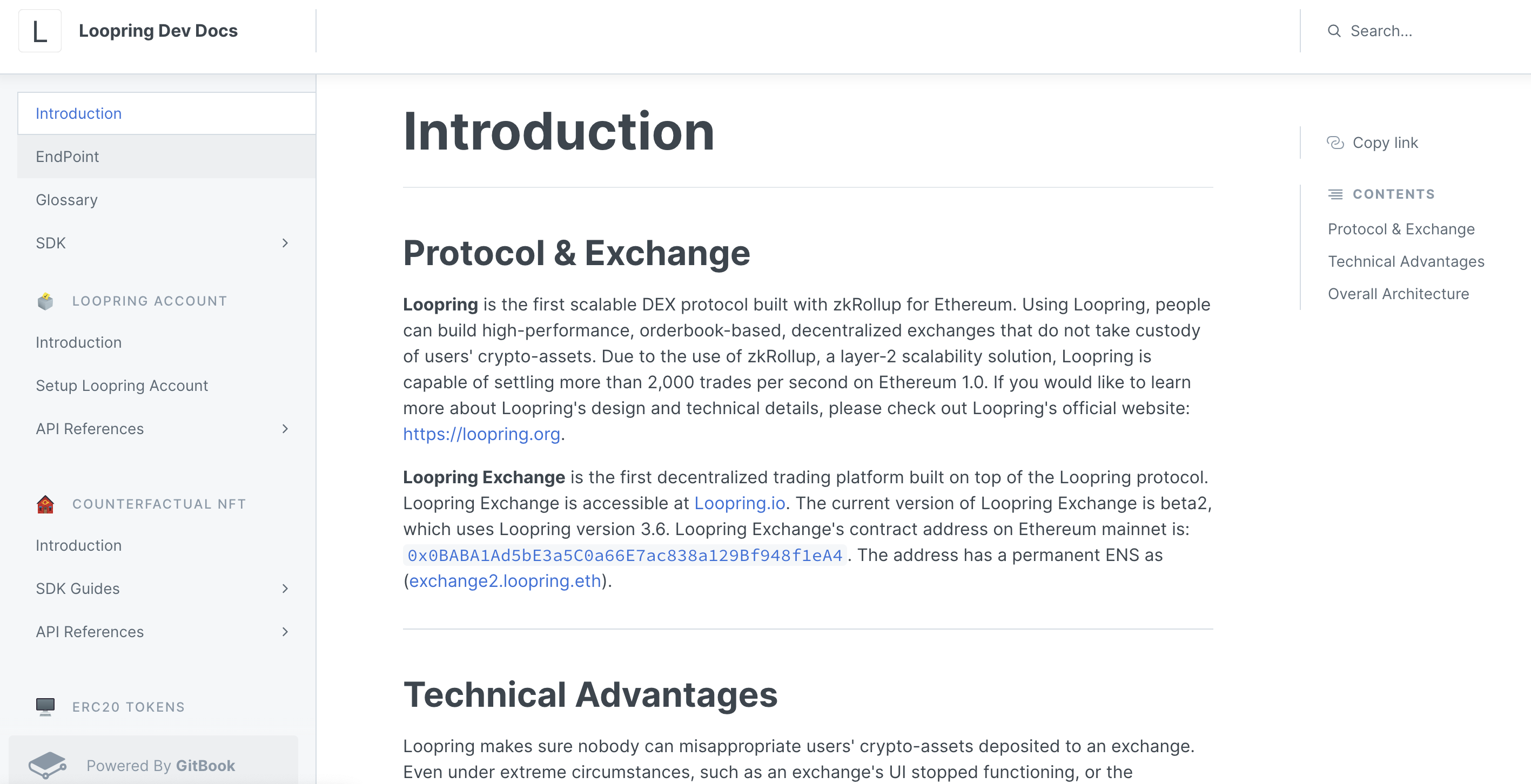Open the Glossary page
Image resolution: width=1531 pixels, height=784 pixels.
click(x=66, y=200)
